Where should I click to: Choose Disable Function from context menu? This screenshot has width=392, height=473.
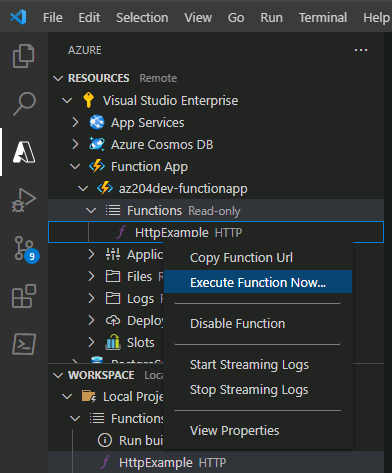258,323
